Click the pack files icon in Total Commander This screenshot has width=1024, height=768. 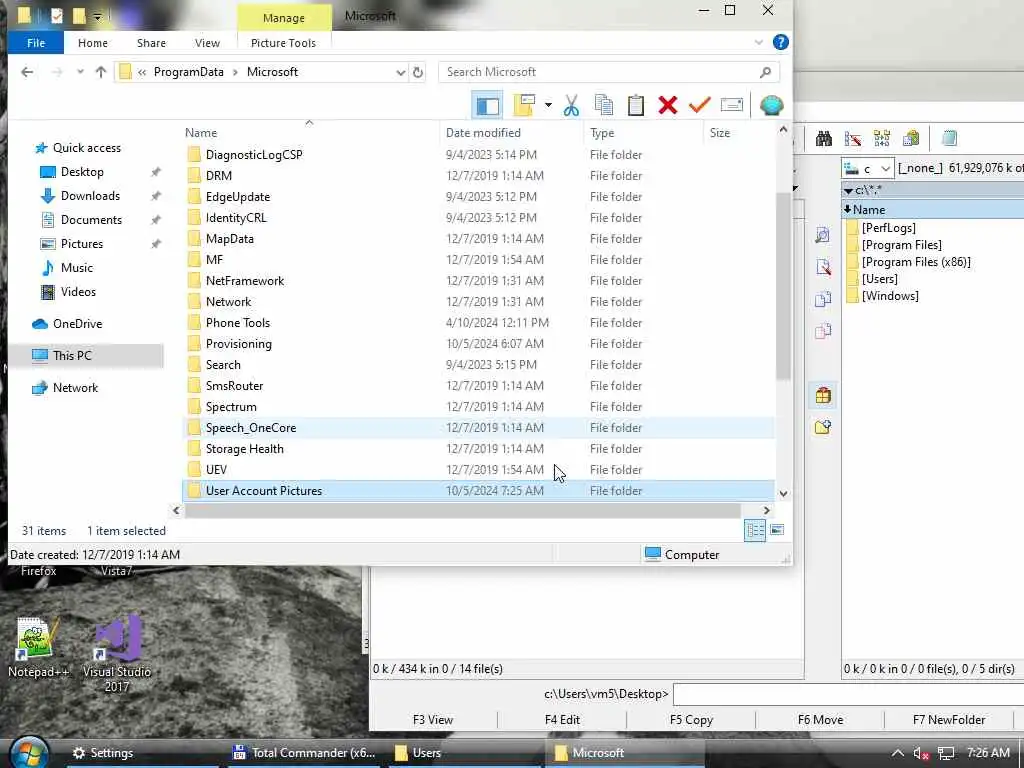pos(911,138)
